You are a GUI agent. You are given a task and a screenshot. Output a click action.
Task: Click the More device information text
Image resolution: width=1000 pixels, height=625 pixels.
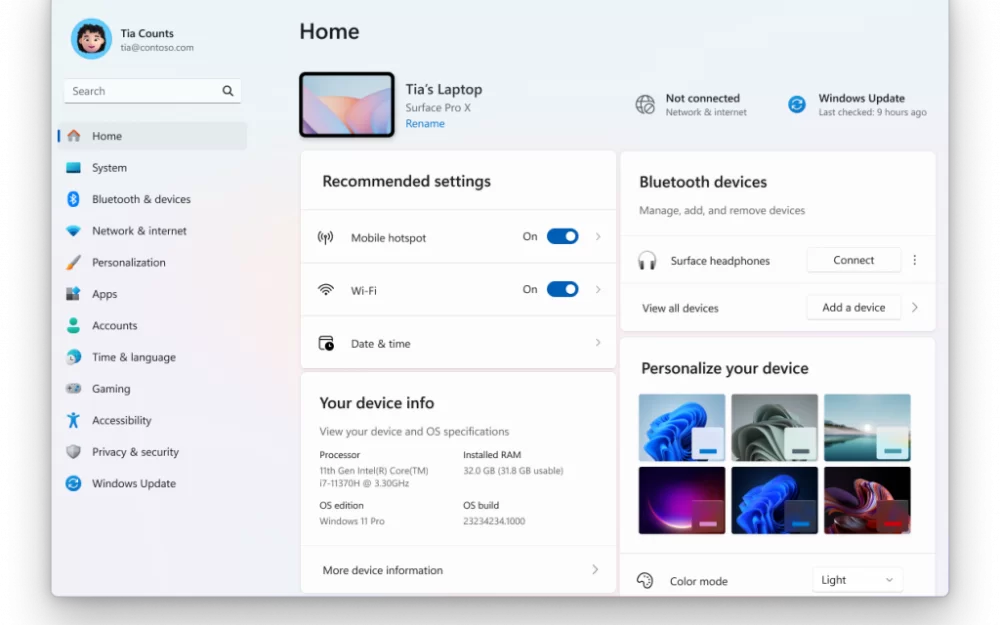pos(383,570)
